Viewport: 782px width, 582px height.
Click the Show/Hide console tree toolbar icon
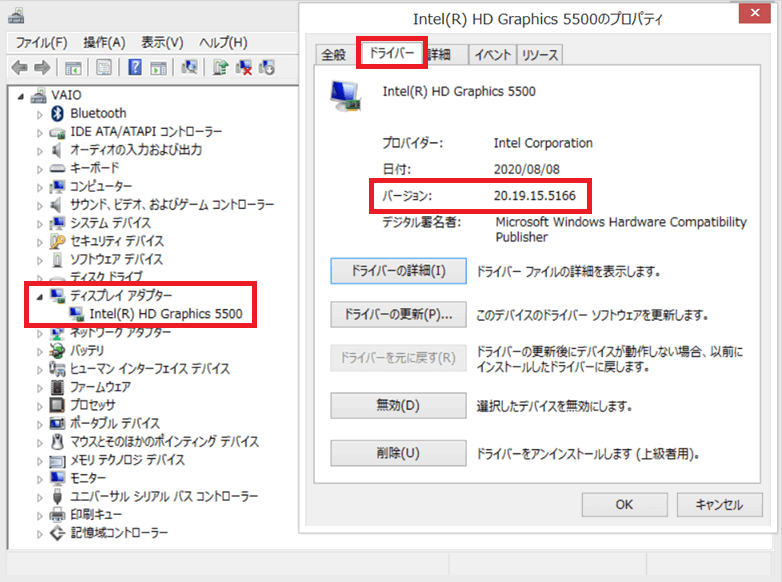73,67
